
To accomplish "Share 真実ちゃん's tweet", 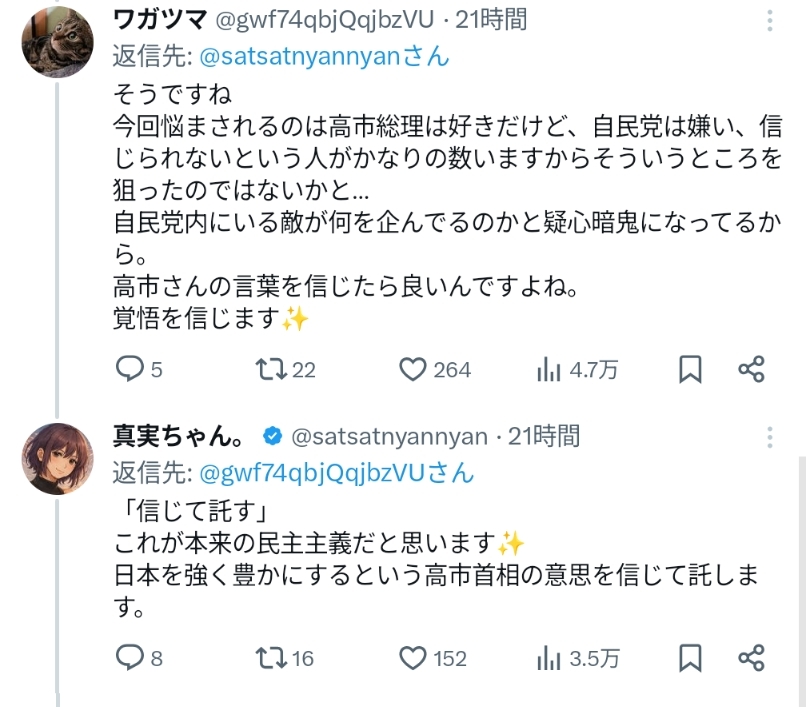I will 752,657.
